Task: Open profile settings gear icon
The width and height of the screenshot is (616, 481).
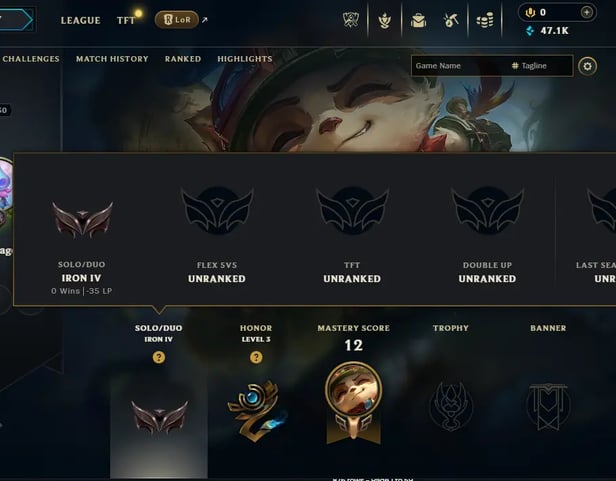Action: tap(587, 66)
